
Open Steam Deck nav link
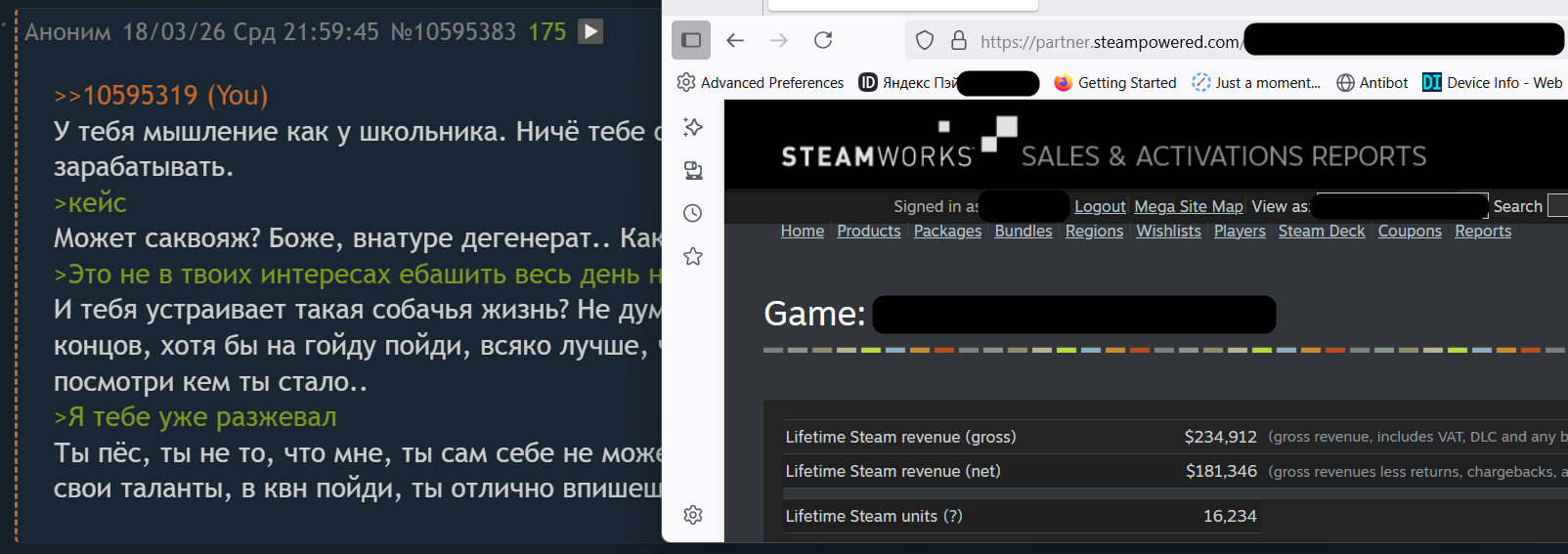point(1322,231)
